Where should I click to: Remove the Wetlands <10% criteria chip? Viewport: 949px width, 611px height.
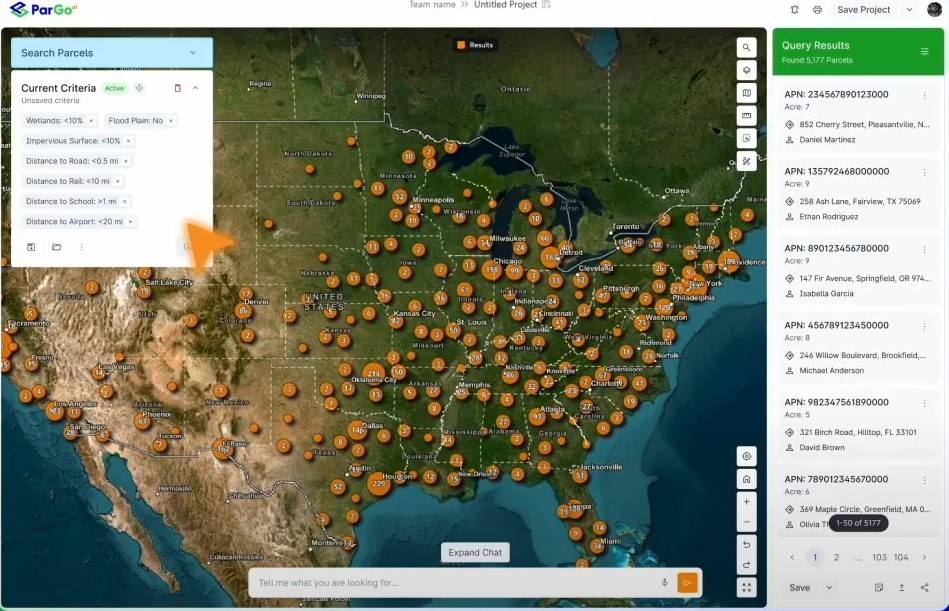(92, 121)
